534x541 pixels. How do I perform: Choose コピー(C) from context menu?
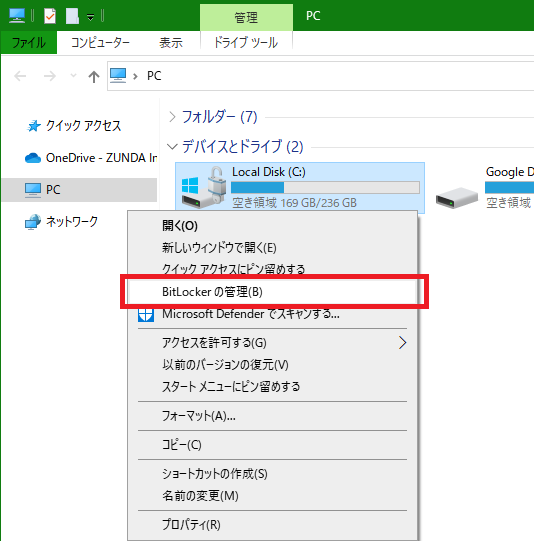click(x=273, y=445)
